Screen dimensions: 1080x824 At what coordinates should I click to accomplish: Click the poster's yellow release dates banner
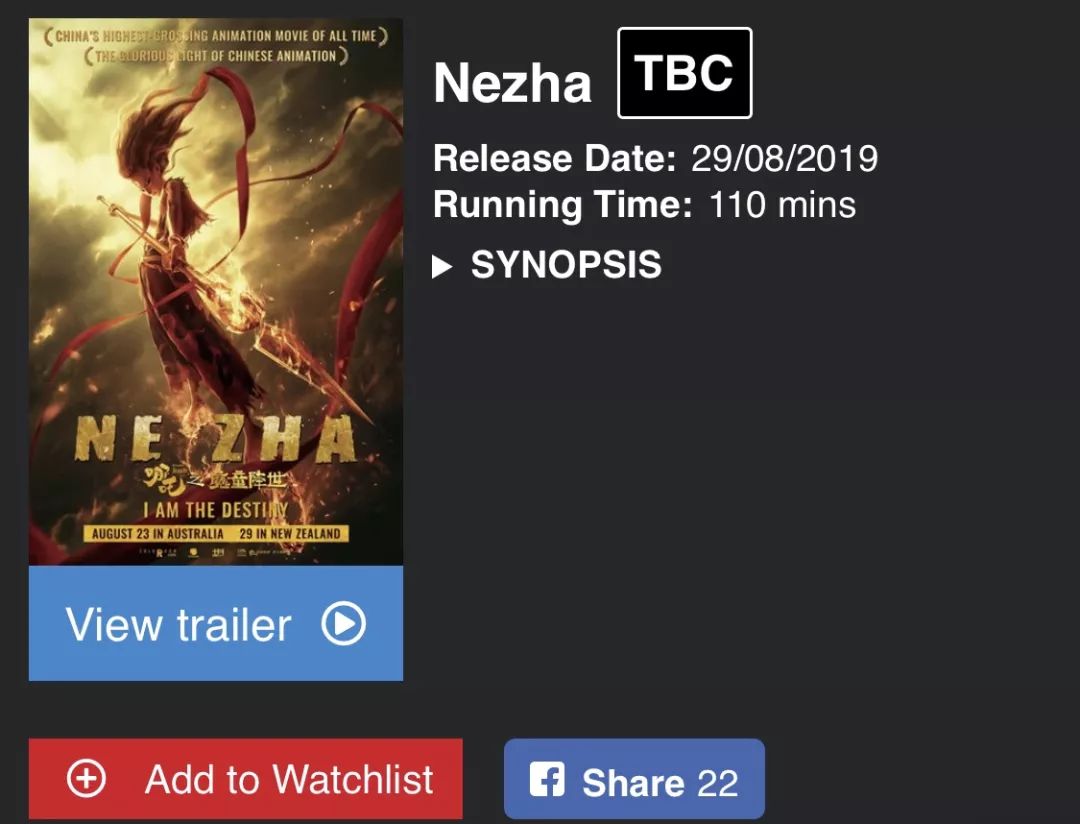[x=216, y=533]
